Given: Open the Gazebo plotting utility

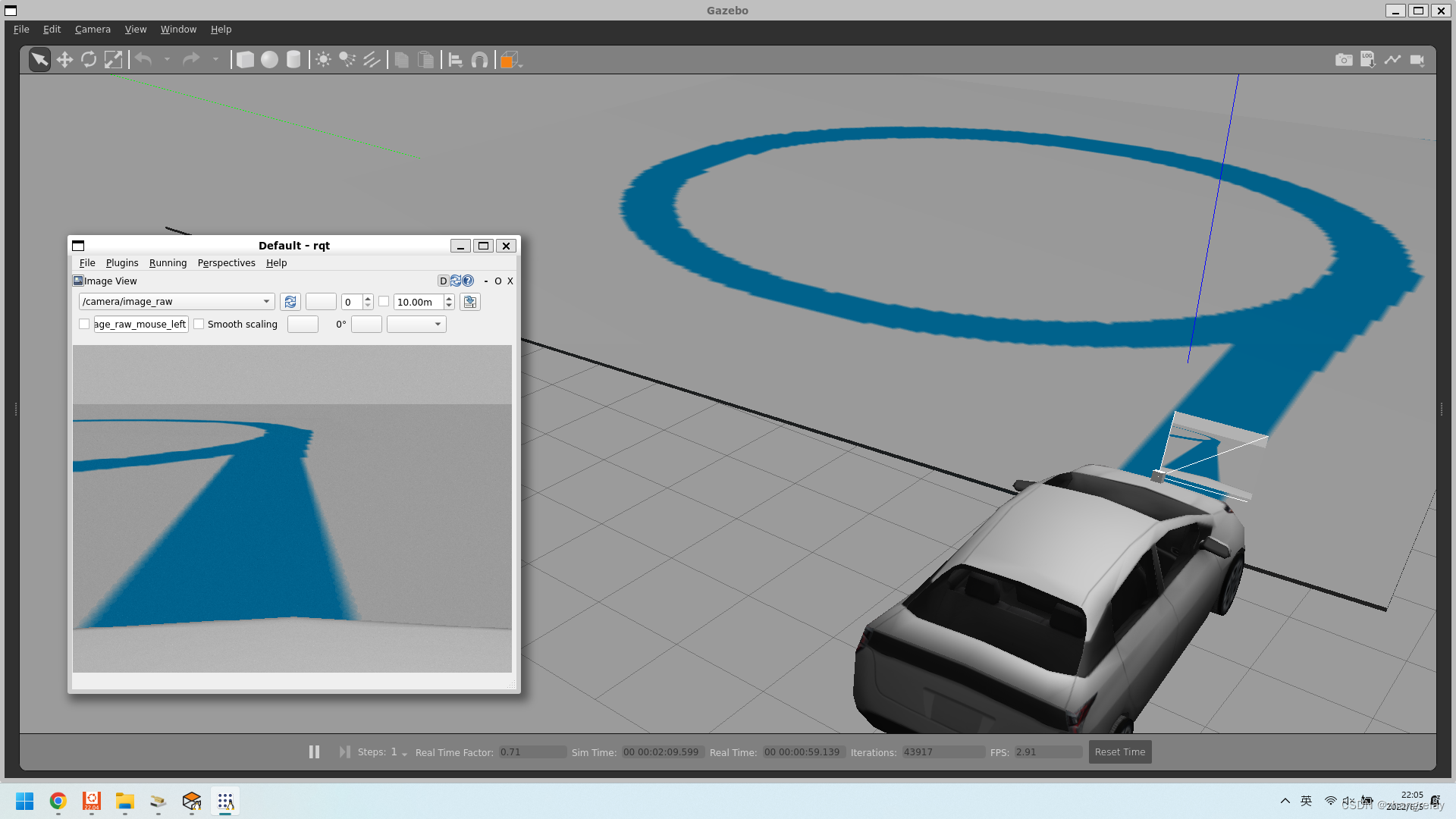Looking at the screenshot, I should [1393, 59].
